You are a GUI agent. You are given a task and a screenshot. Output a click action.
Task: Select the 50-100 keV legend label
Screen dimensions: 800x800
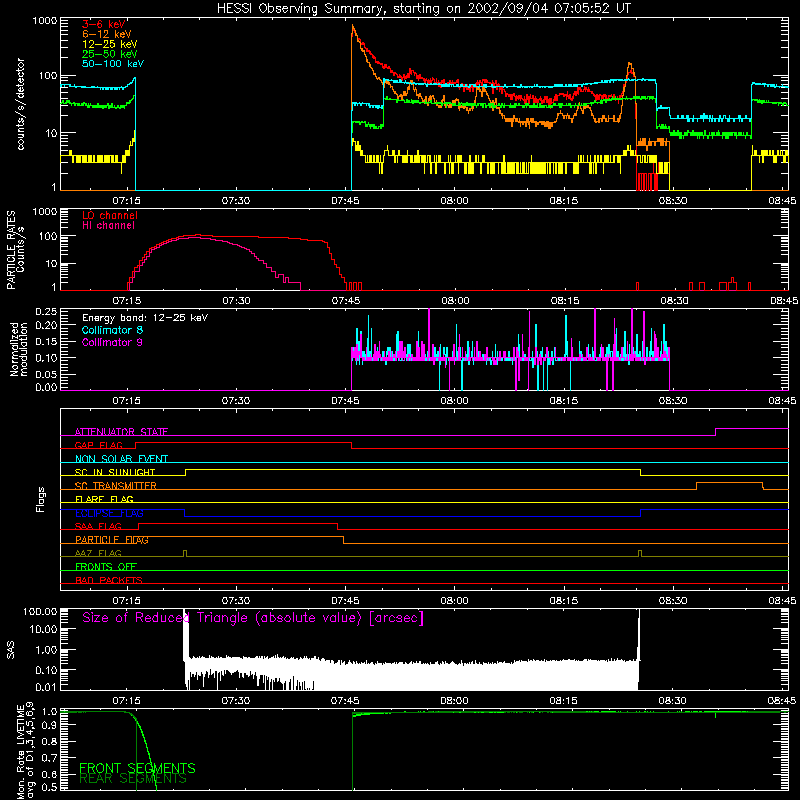coord(113,64)
